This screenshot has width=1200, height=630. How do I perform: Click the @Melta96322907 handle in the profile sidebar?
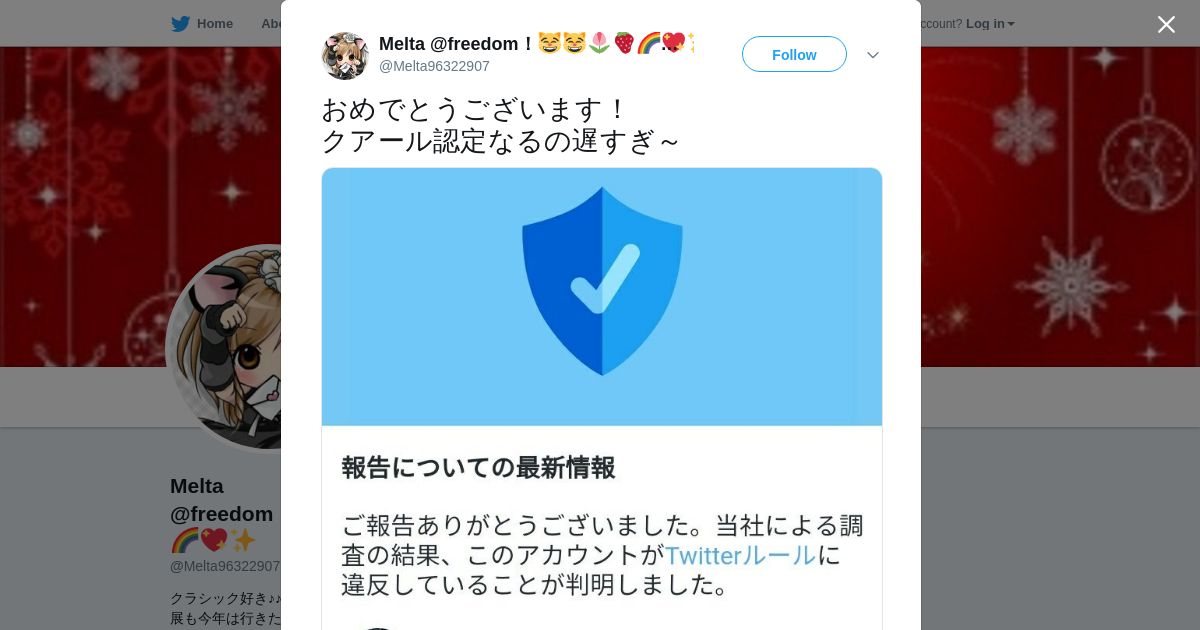point(225,566)
